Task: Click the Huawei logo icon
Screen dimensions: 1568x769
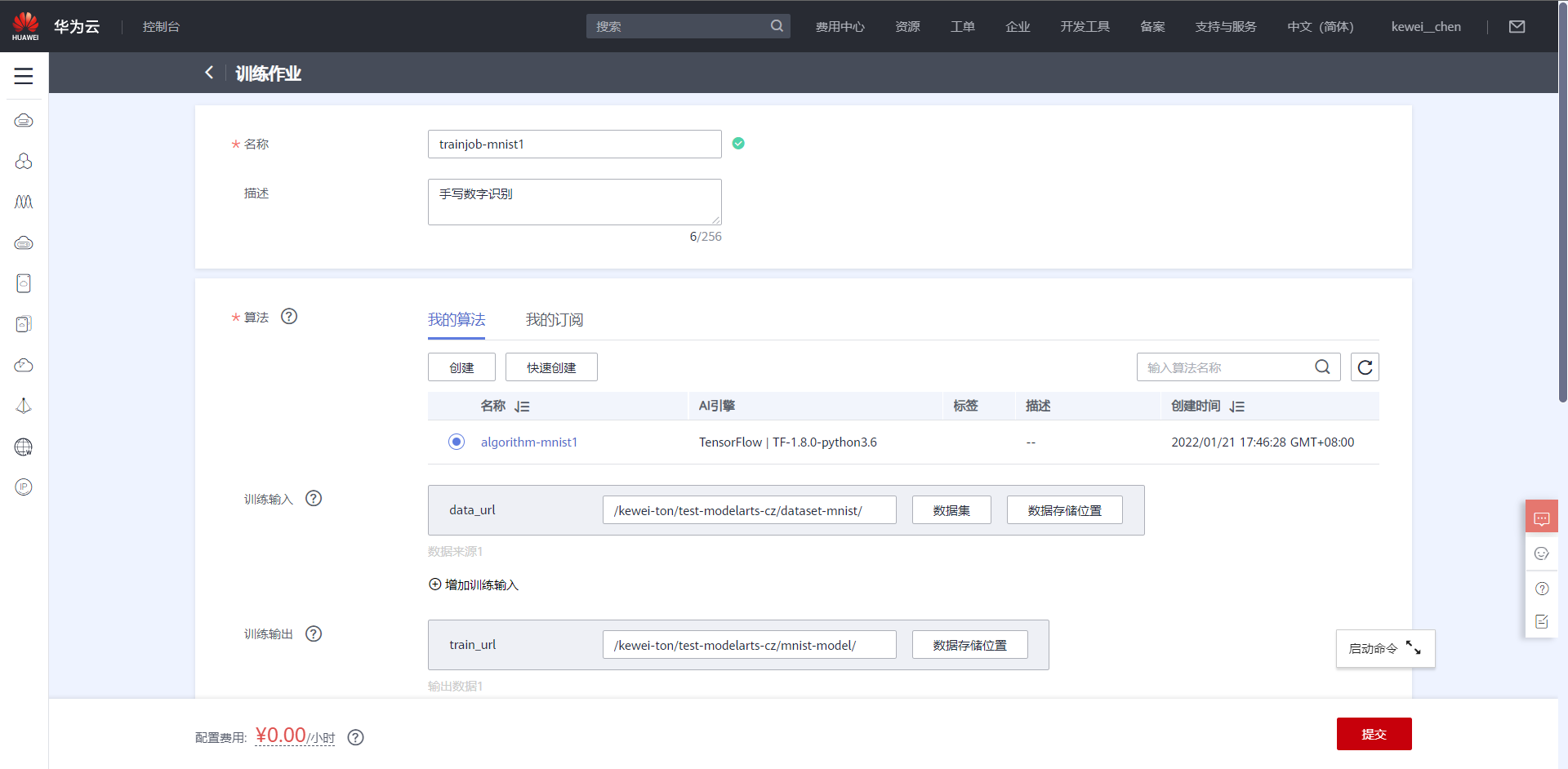Action: 25,26
